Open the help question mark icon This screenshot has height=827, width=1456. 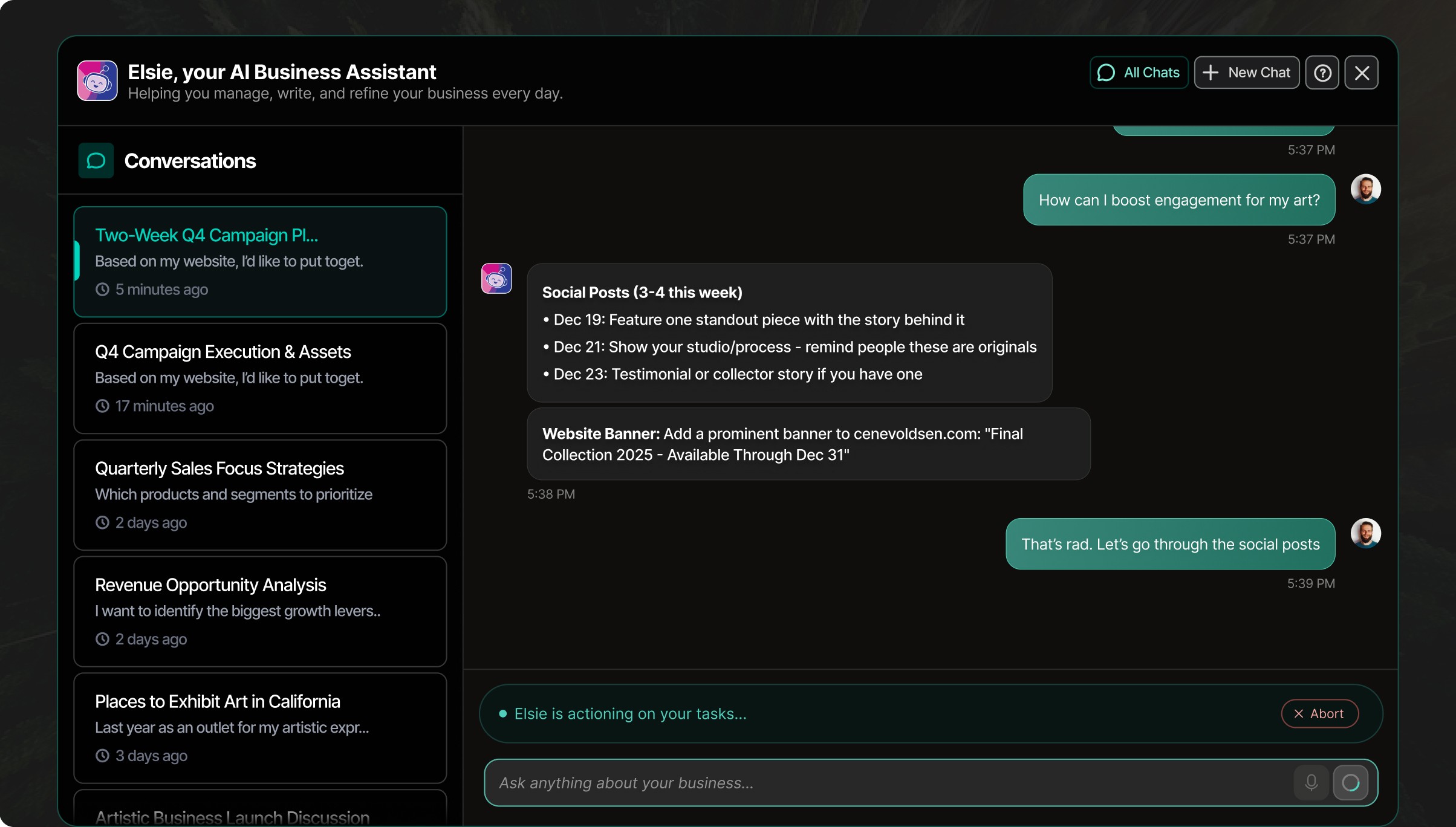coord(1322,73)
